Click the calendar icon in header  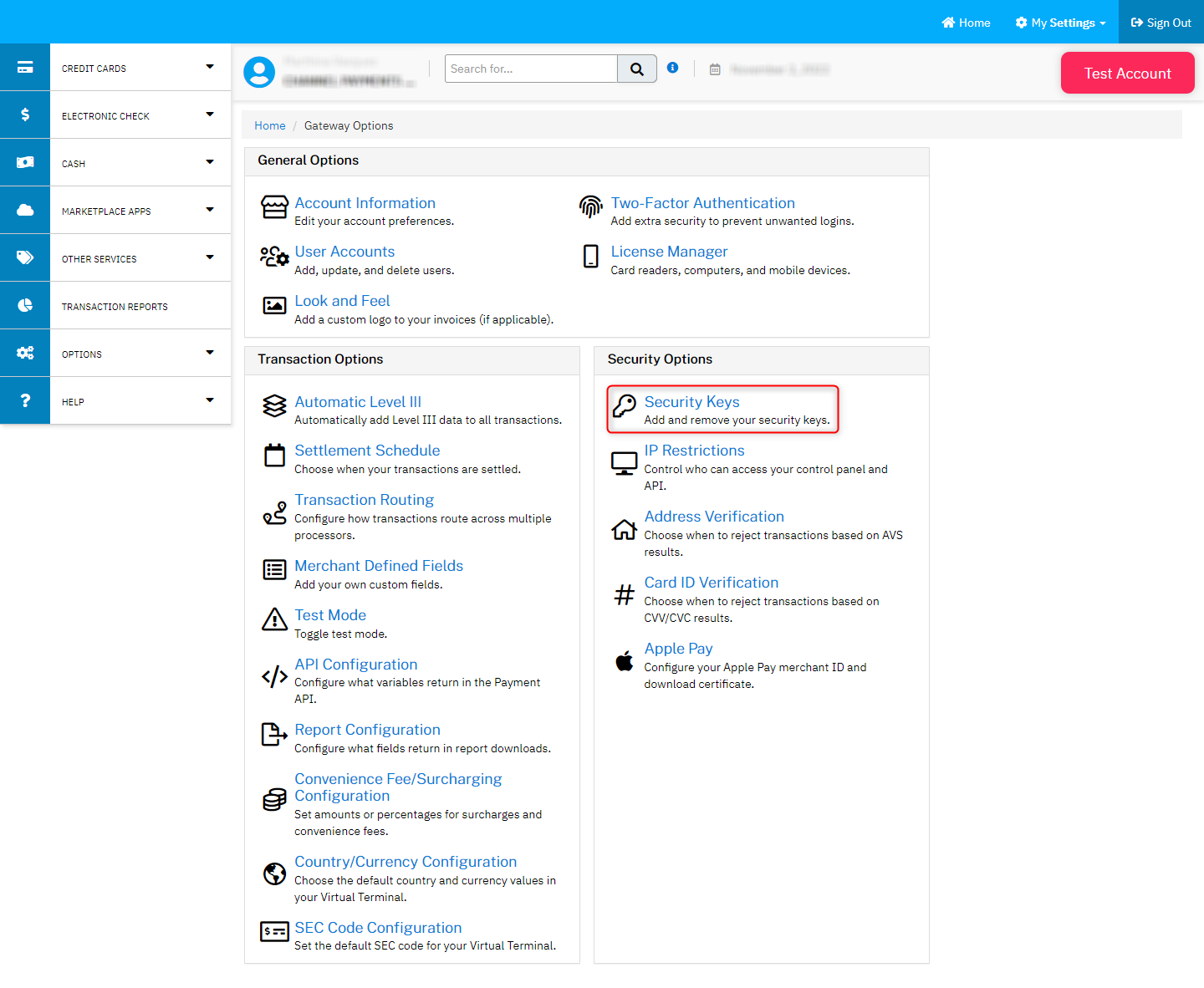pos(715,69)
